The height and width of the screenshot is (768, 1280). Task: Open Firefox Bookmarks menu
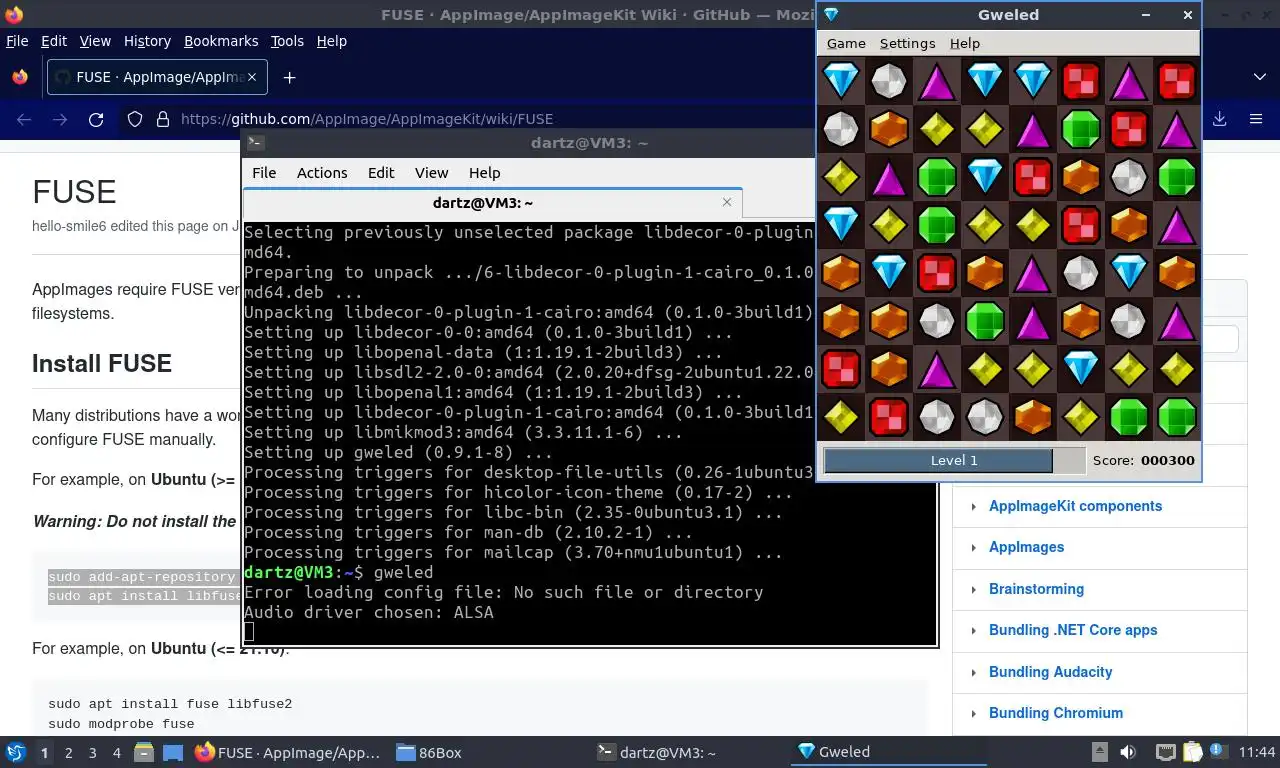[x=221, y=41]
